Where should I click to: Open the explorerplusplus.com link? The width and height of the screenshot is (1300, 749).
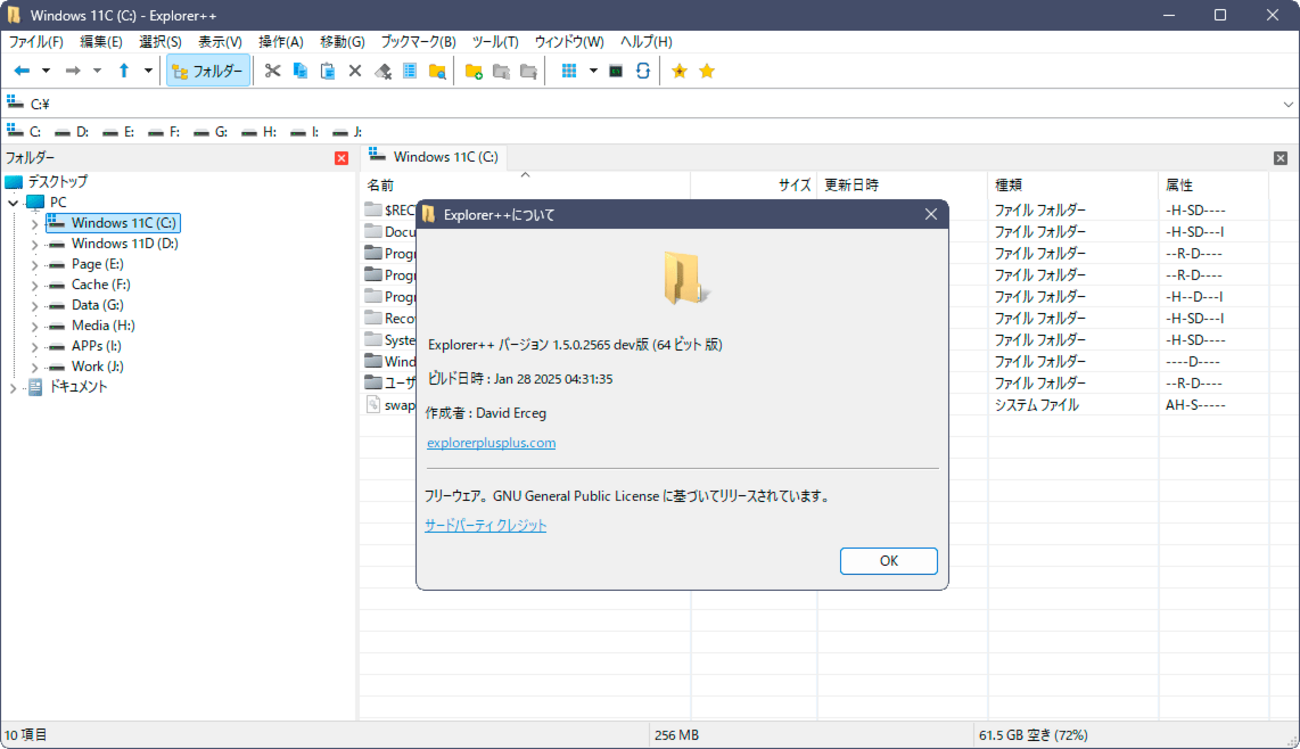coord(491,442)
